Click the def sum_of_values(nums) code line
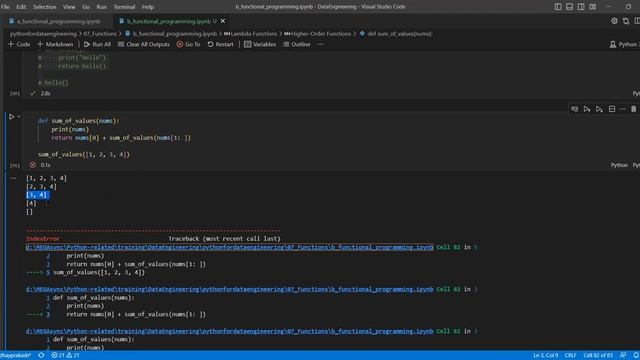The width and height of the screenshot is (640, 360). [x=78, y=121]
